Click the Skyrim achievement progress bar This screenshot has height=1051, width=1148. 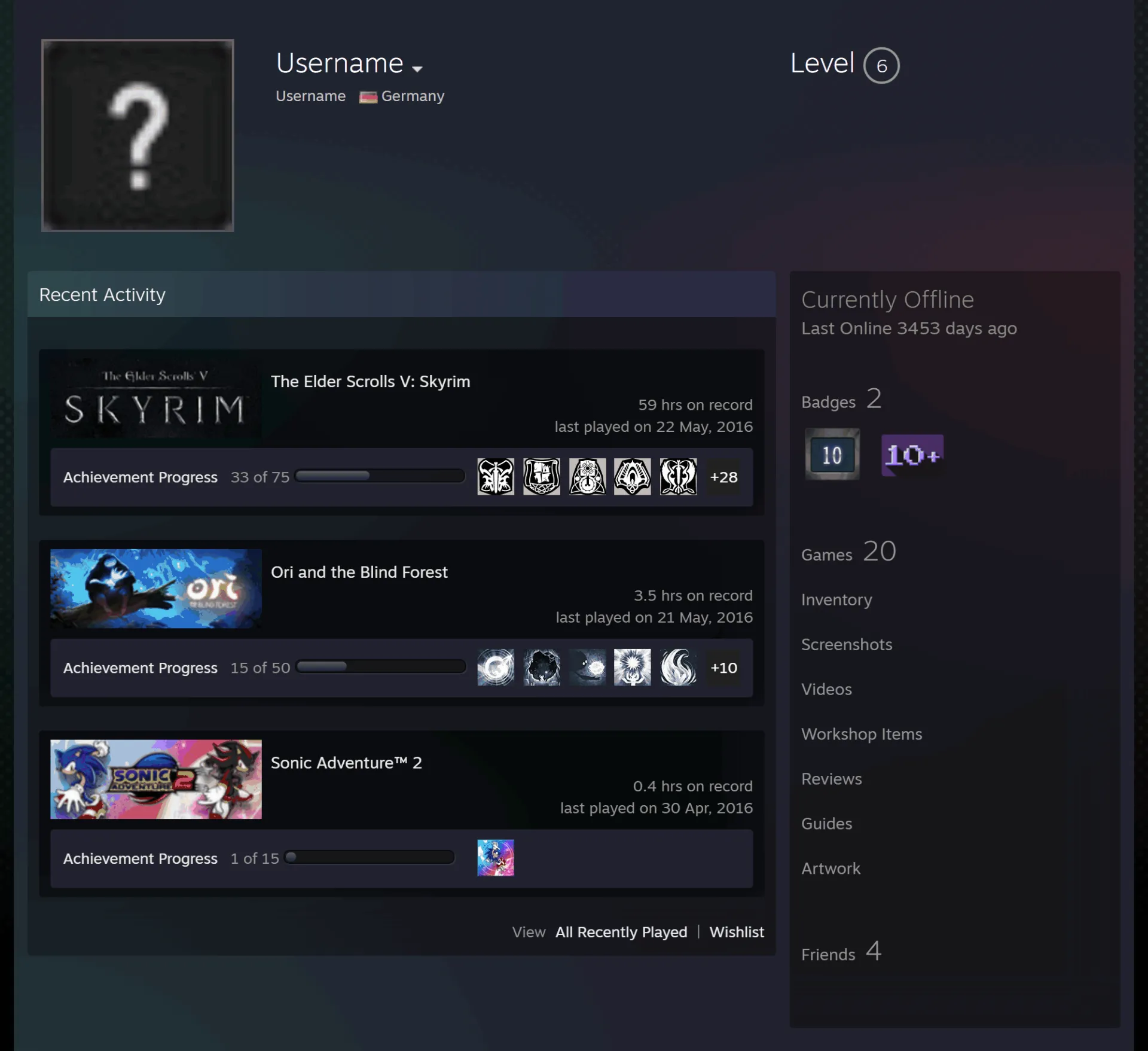point(380,476)
